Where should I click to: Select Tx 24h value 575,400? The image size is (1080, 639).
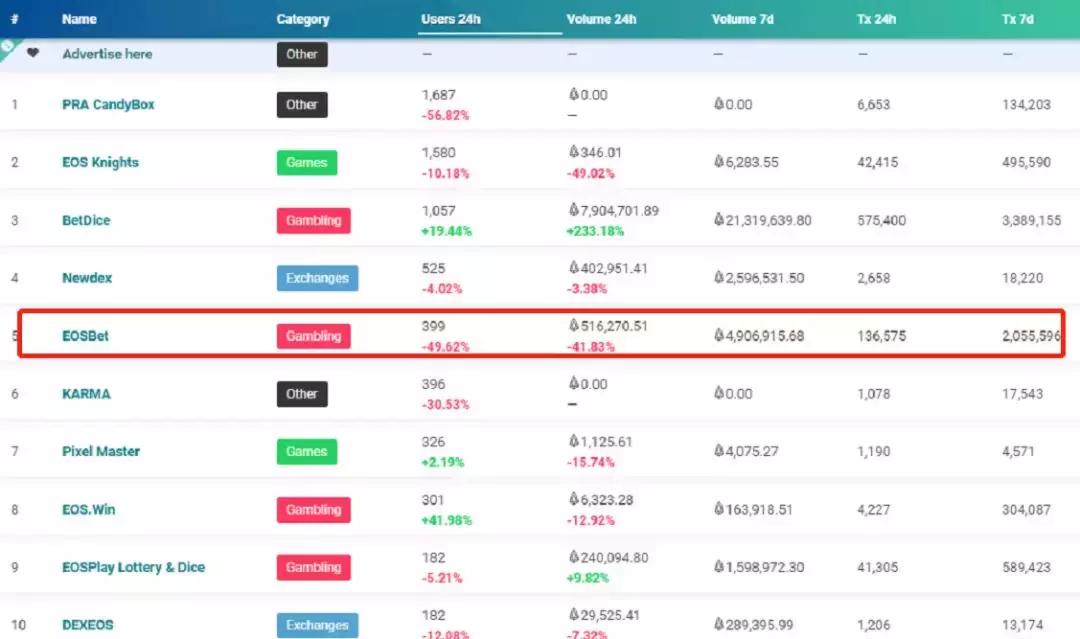(x=882, y=220)
